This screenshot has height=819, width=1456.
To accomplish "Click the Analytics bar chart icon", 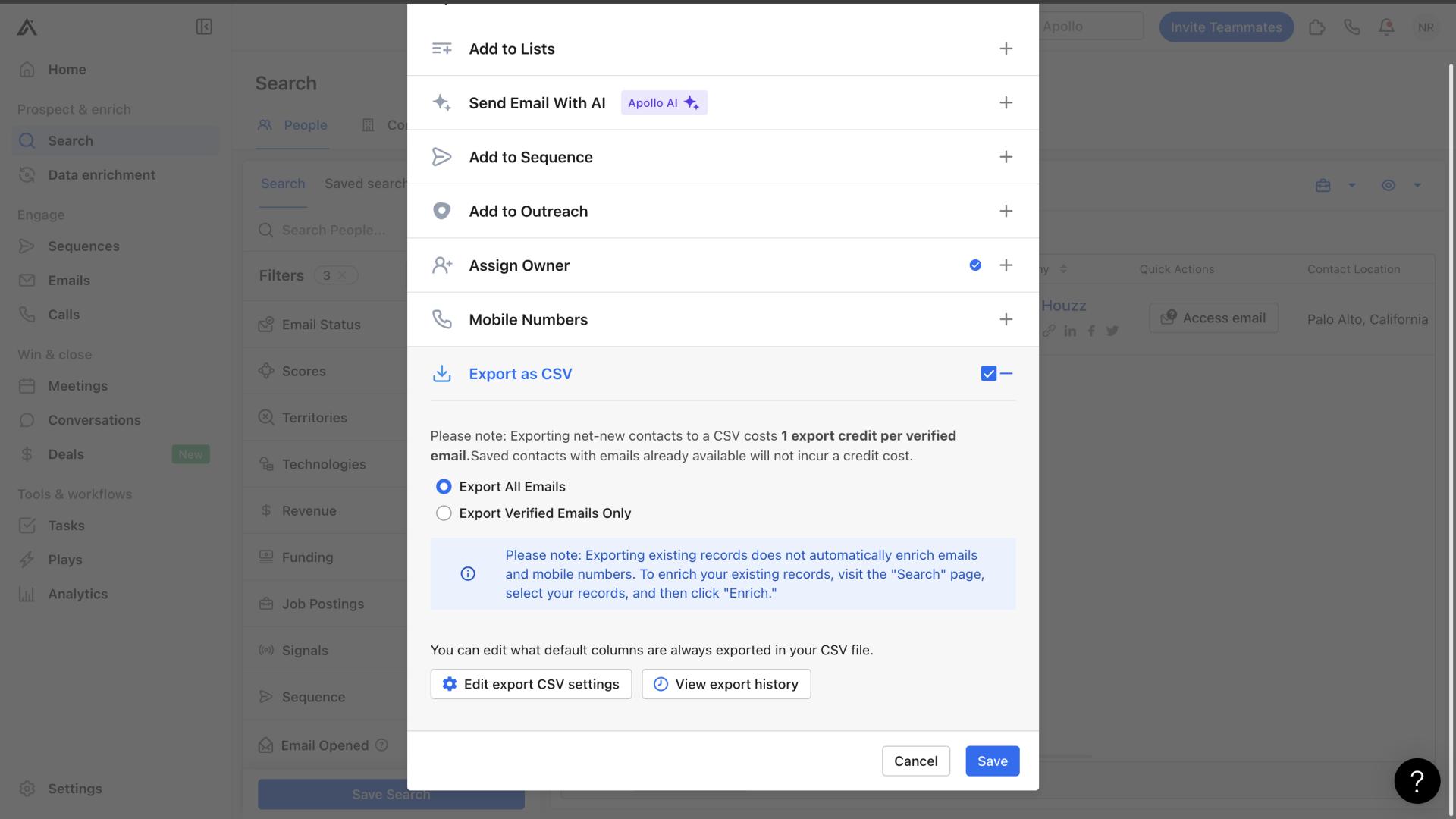I will [x=27, y=594].
